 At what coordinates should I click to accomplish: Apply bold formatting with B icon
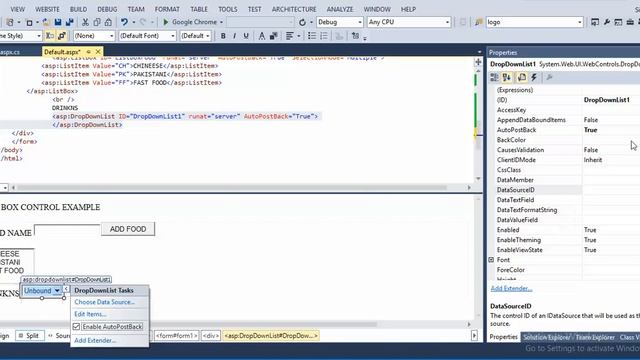(x=223, y=36)
